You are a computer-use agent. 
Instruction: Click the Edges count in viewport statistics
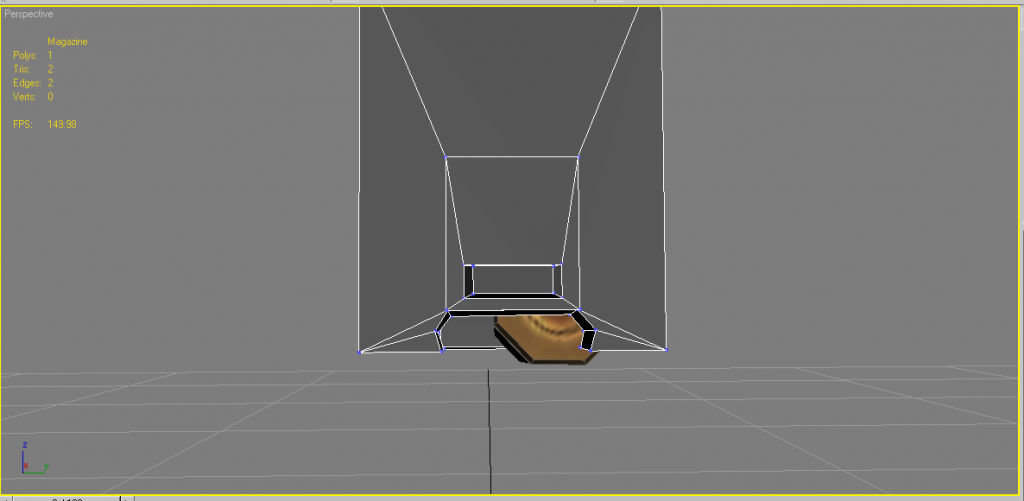50,83
